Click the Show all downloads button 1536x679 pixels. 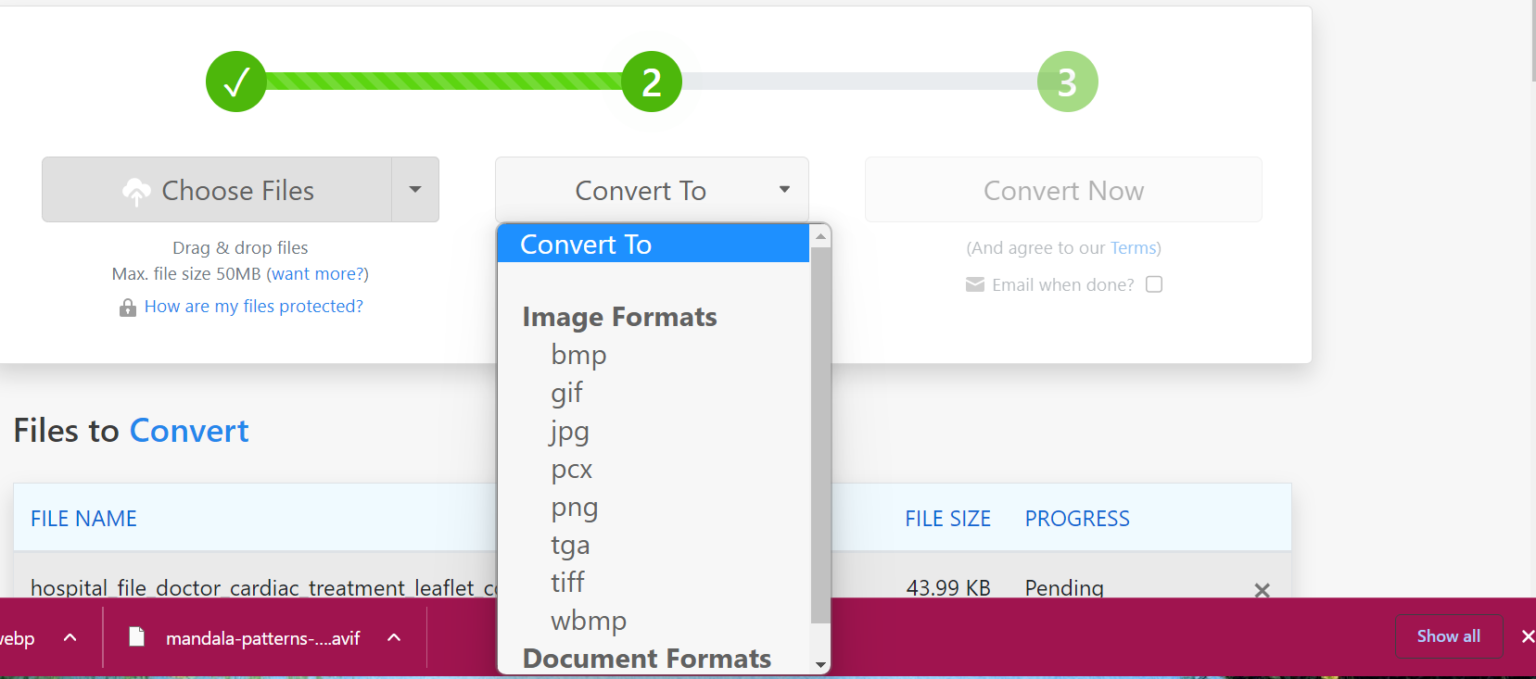pyautogui.click(x=1449, y=636)
